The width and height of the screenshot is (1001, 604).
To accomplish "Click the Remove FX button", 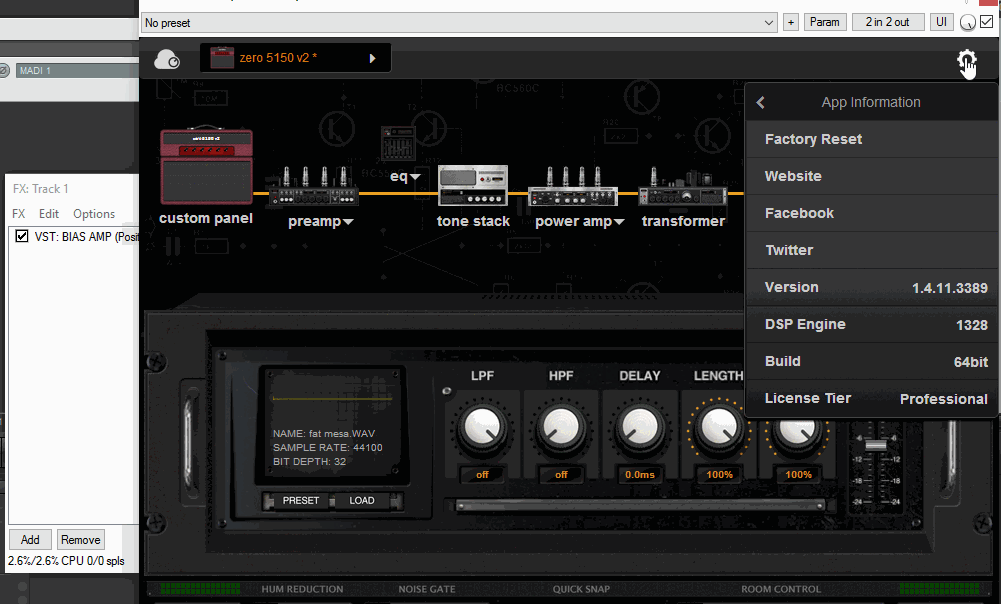I will coord(80,540).
